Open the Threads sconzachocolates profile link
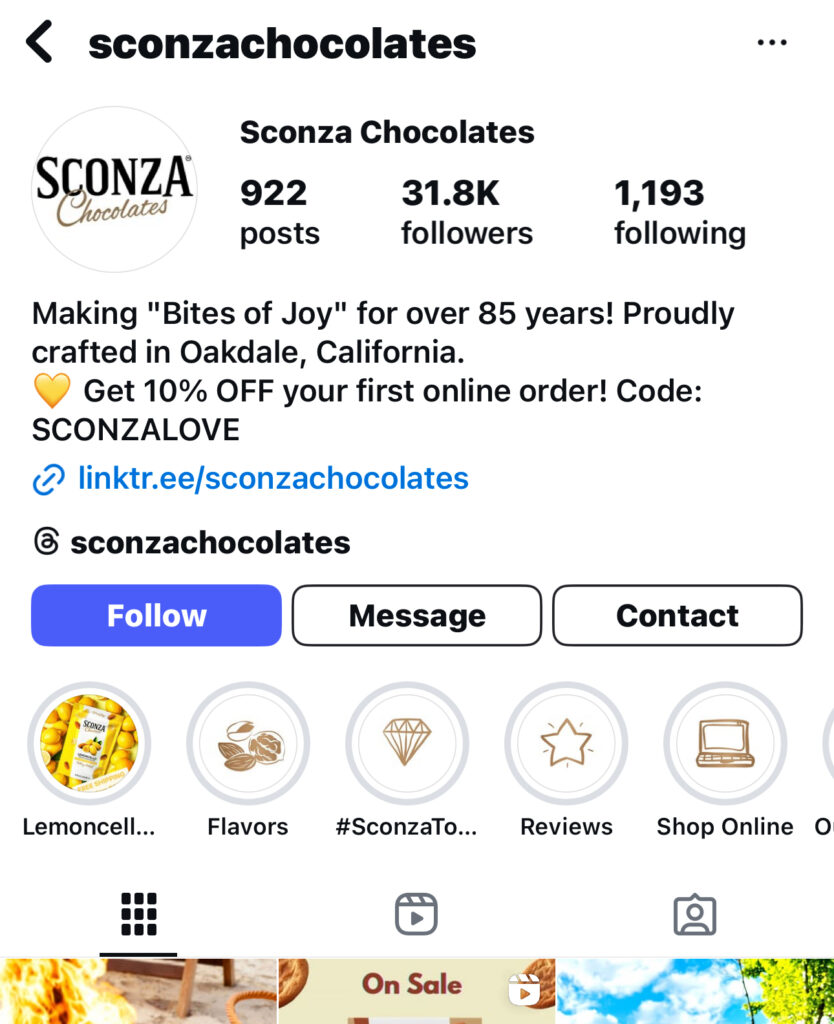The height and width of the screenshot is (1024, 834). [x=209, y=542]
